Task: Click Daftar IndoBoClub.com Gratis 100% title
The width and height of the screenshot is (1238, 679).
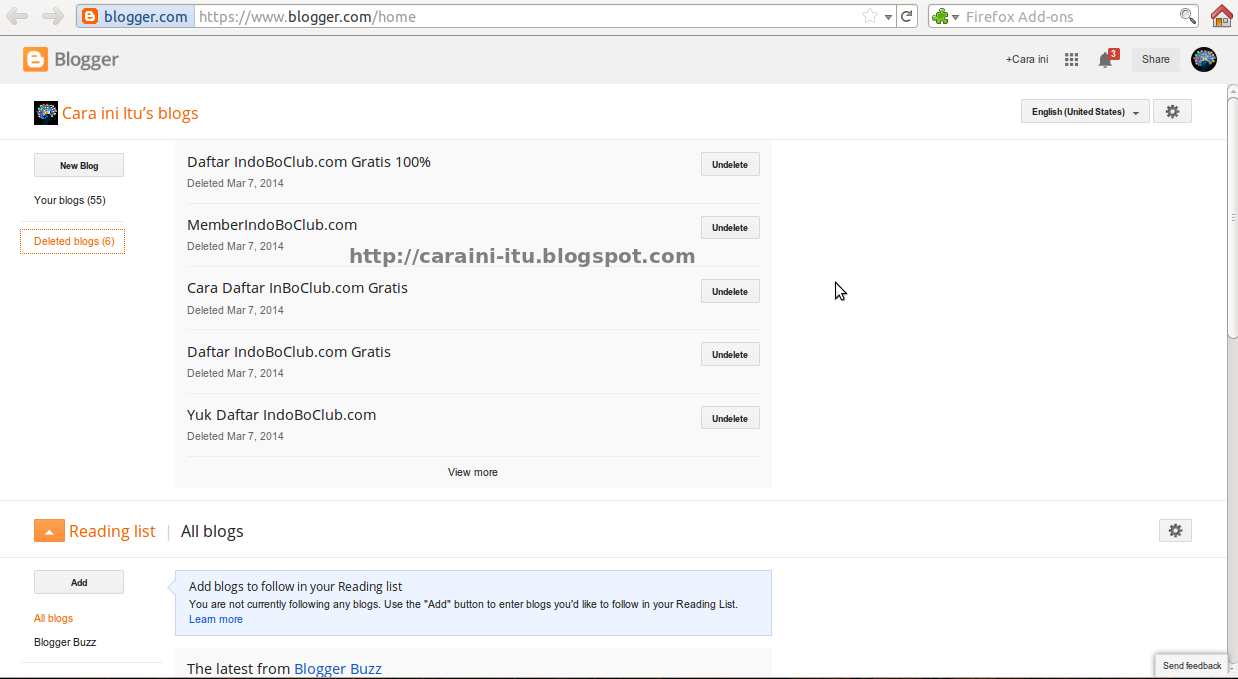Action: [309, 162]
